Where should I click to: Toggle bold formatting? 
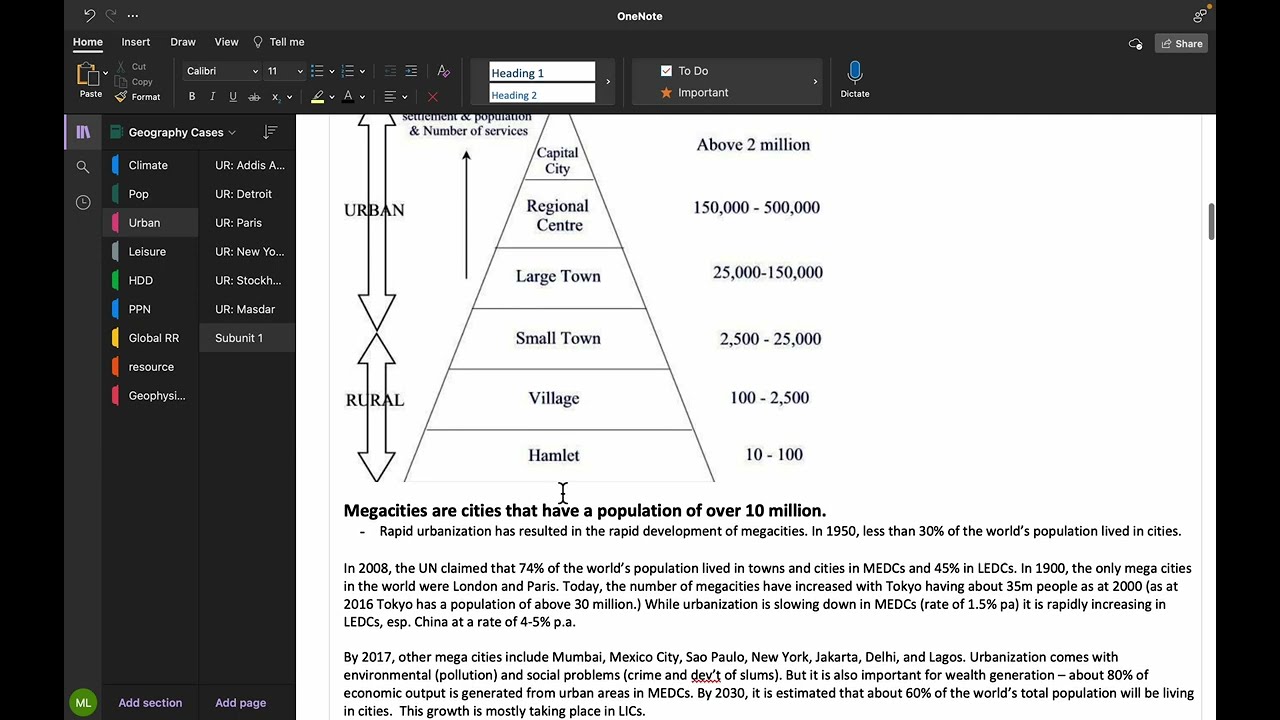tap(192, 97)
